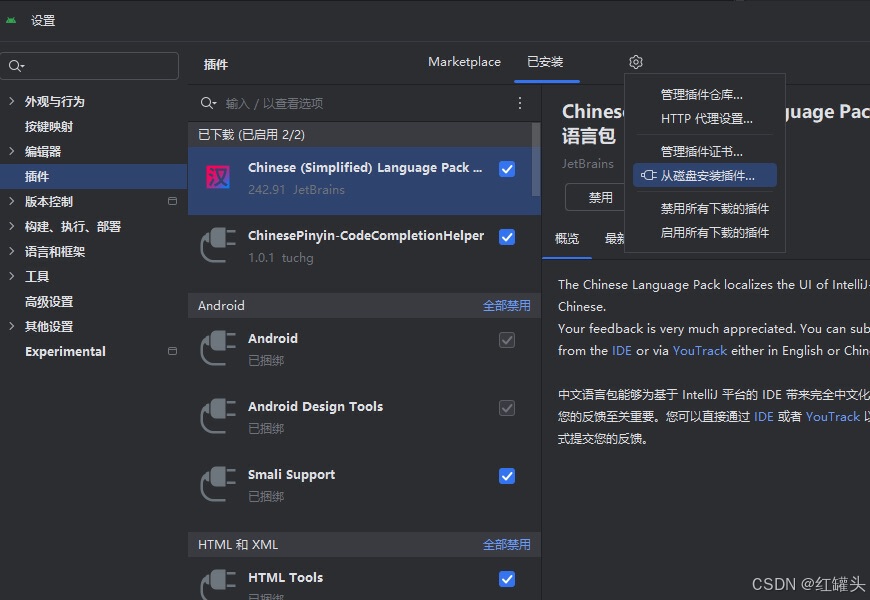Expand the 编辑器 settings section

(12, 151)
